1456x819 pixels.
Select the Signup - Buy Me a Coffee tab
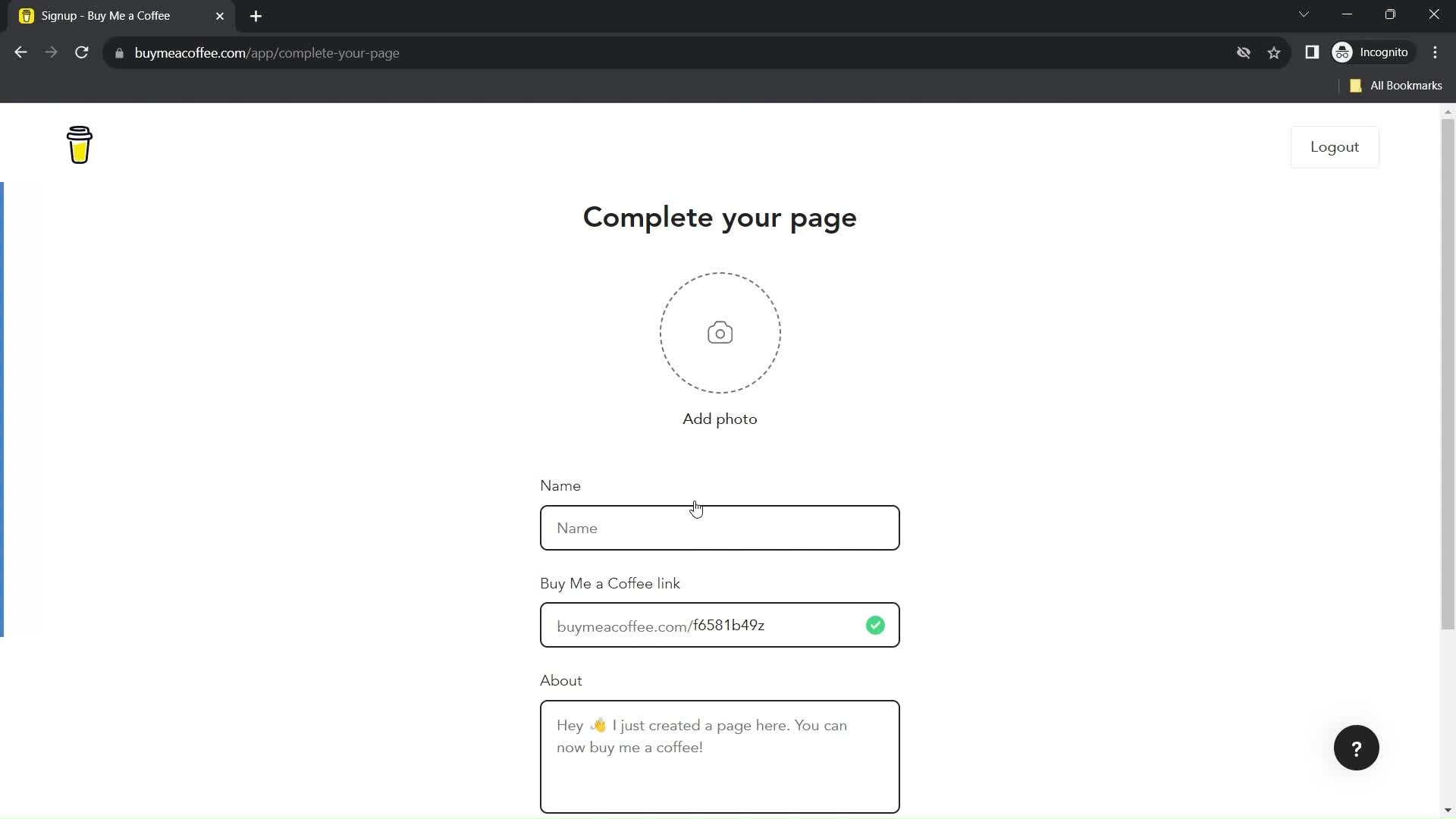[121, 16]
